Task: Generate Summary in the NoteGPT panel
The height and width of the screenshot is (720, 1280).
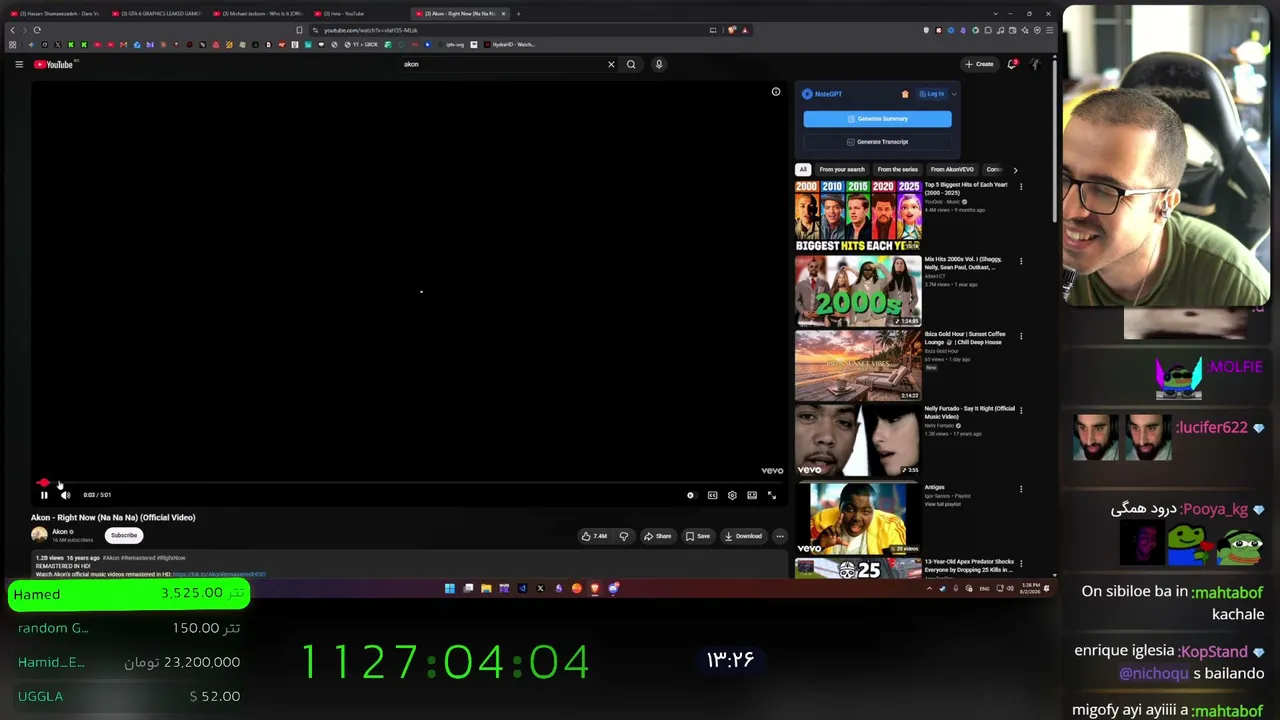Action: pos(877,119)
